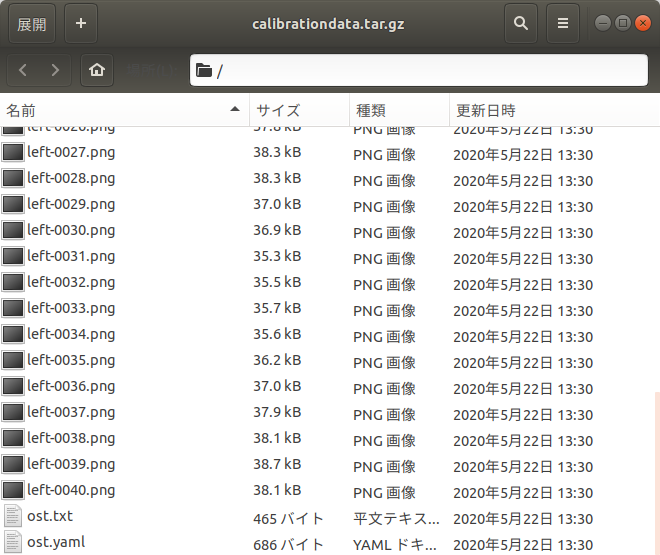The height and width of the screenshot is (555, 660).
Task: Select left-0036.png thumbnail icon
Action: (13, 386)
